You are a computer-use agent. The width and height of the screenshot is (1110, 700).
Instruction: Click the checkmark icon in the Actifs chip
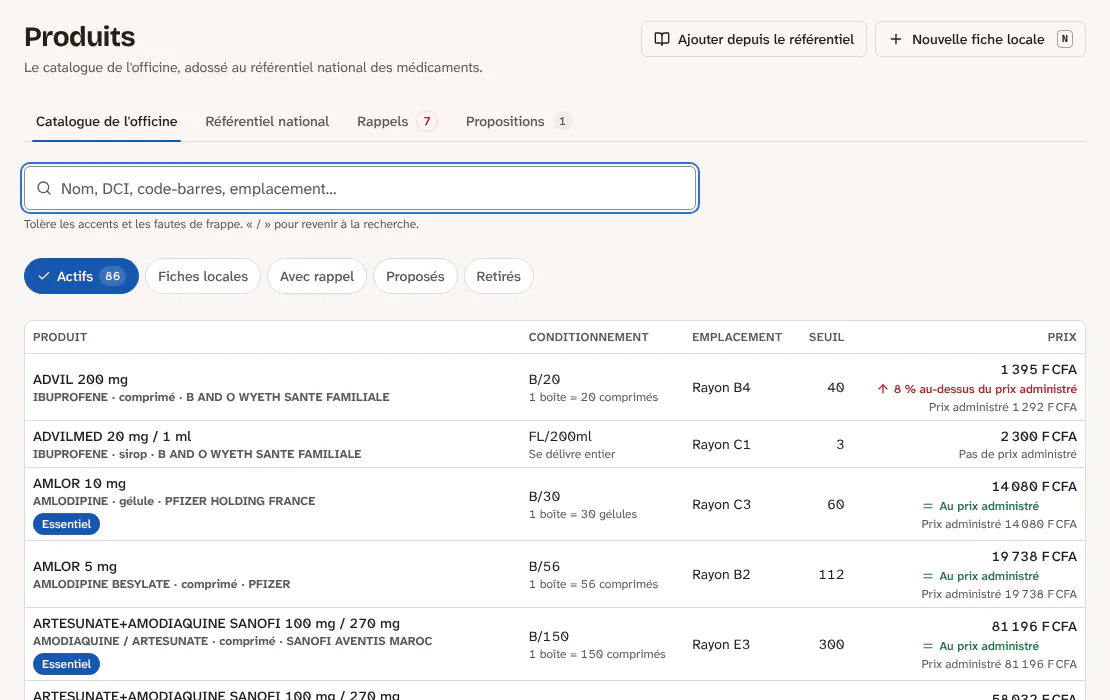(44, 276)
